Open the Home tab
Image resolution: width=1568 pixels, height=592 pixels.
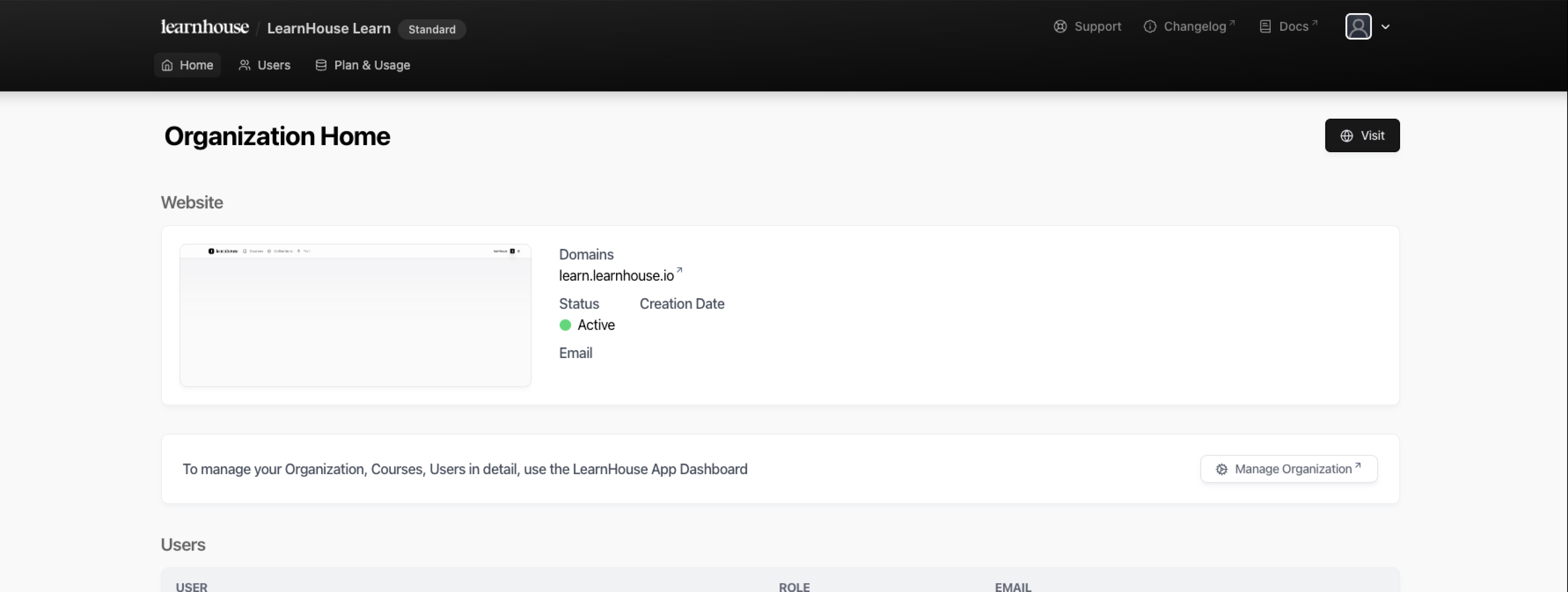tap(187, 65)
